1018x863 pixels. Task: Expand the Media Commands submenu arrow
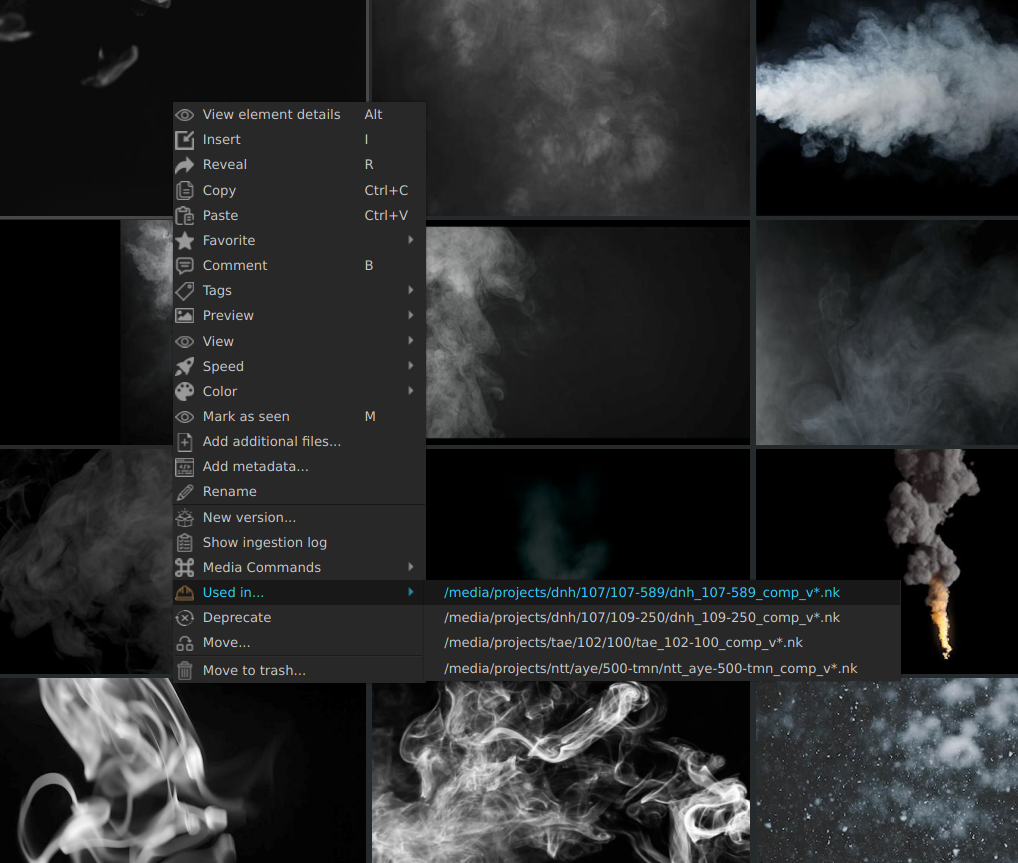point(411,568)
